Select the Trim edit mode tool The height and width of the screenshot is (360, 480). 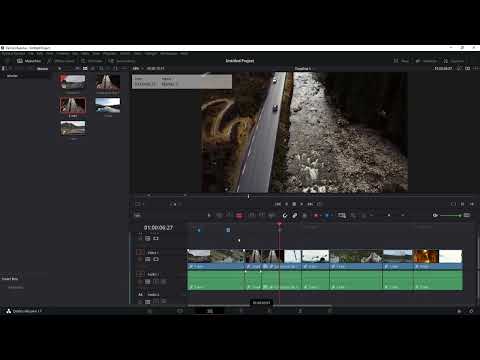[x=219, y=216]
